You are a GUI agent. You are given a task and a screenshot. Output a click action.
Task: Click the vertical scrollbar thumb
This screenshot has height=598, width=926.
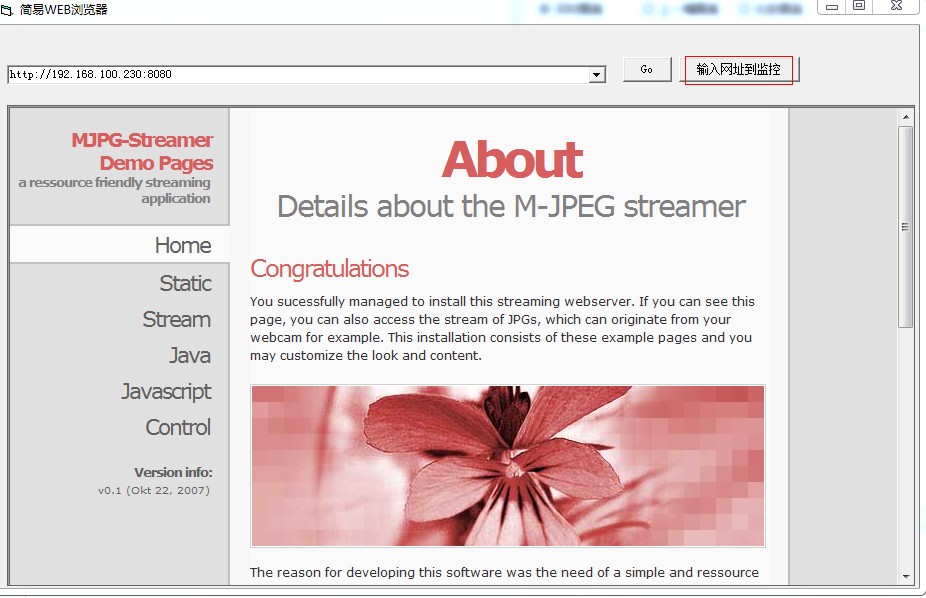tap(906, 227)
